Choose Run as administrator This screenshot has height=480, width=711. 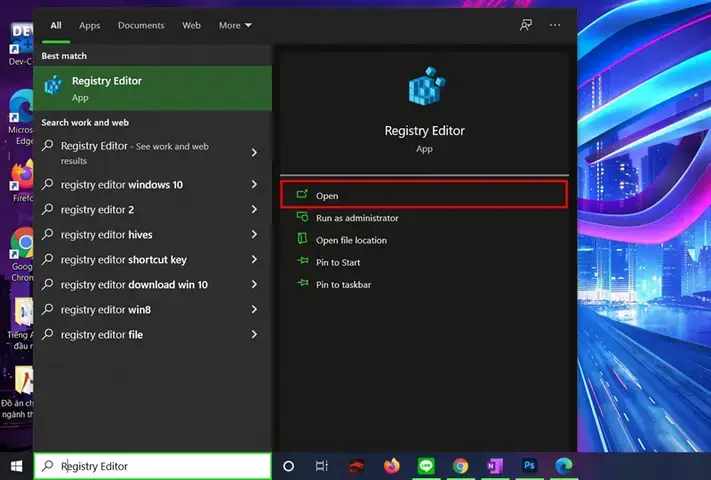coord(357,218)
